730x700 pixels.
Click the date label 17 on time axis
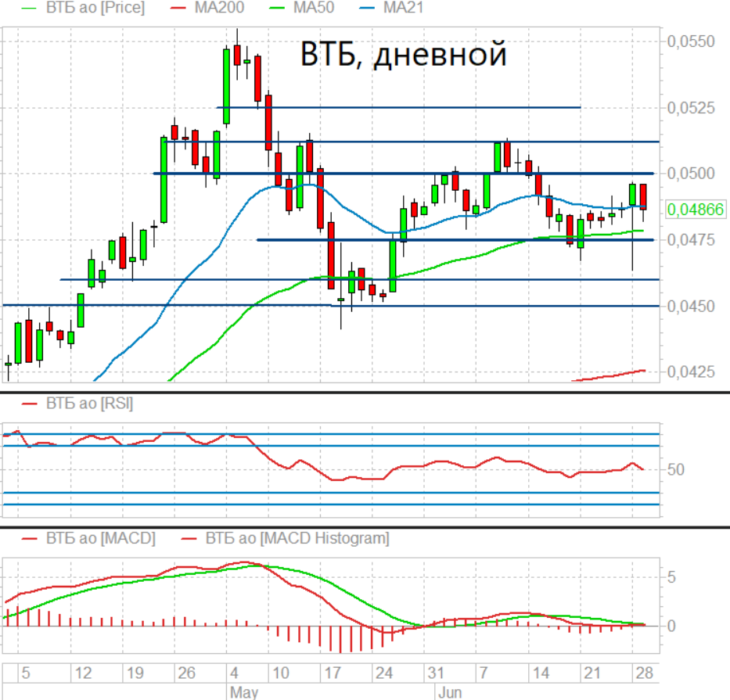(x=332, y=673)
